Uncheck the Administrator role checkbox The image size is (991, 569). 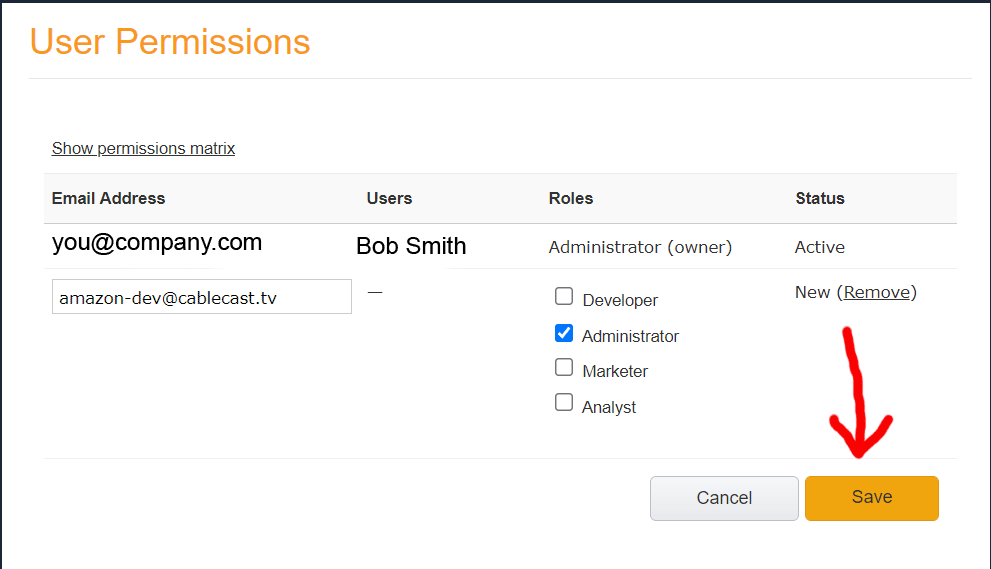pos(564,333)
